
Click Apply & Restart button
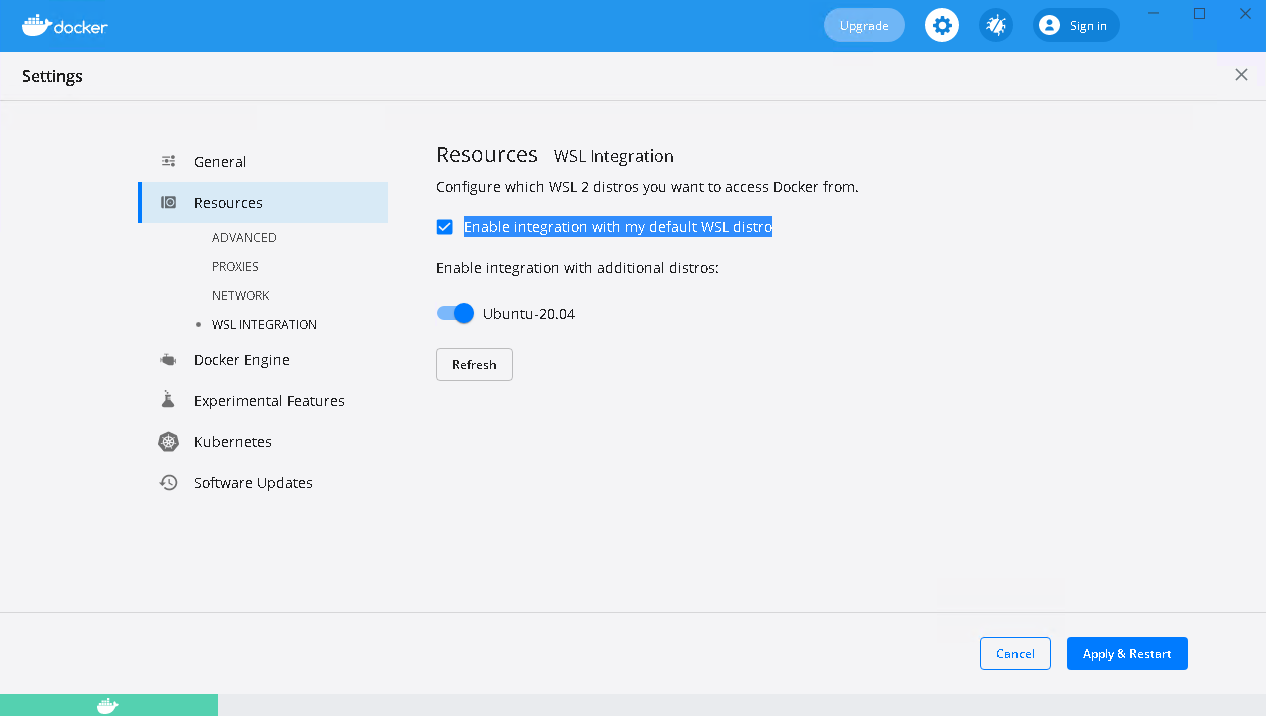point(1127,654)
